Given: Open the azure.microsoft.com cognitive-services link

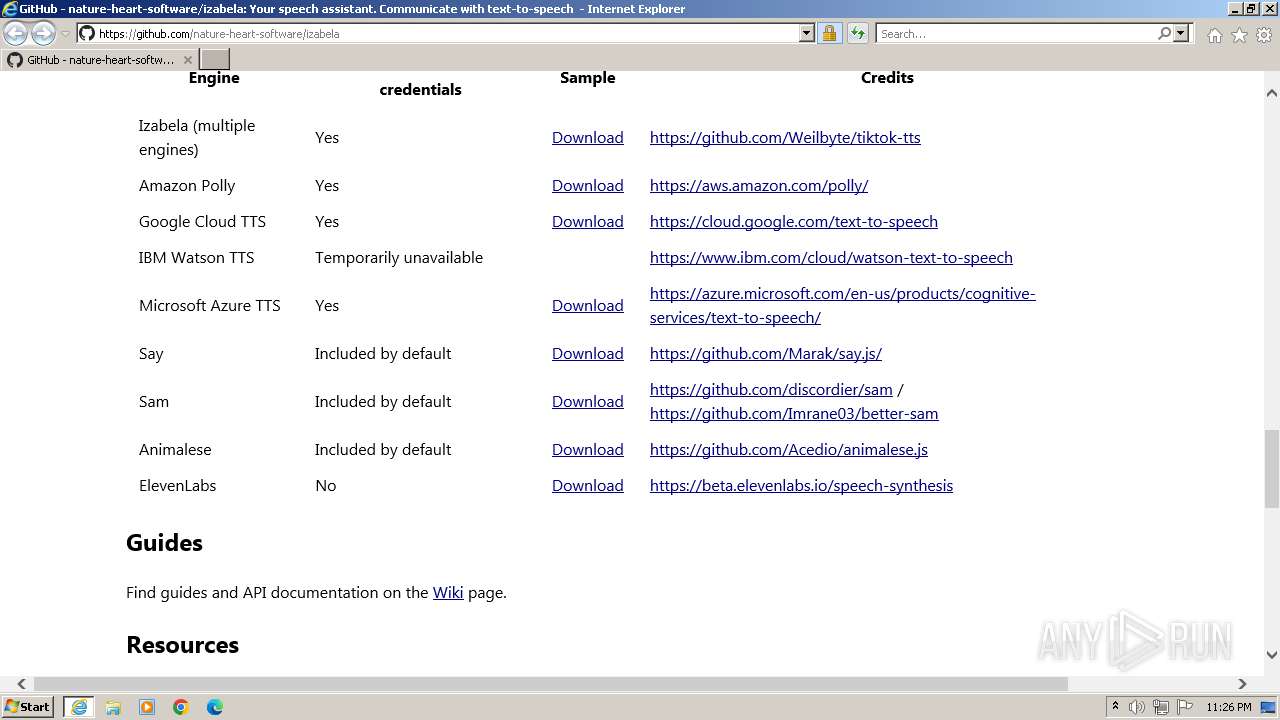Looking at the screenshot, I should pyautogui.click(x=842, y=305).
